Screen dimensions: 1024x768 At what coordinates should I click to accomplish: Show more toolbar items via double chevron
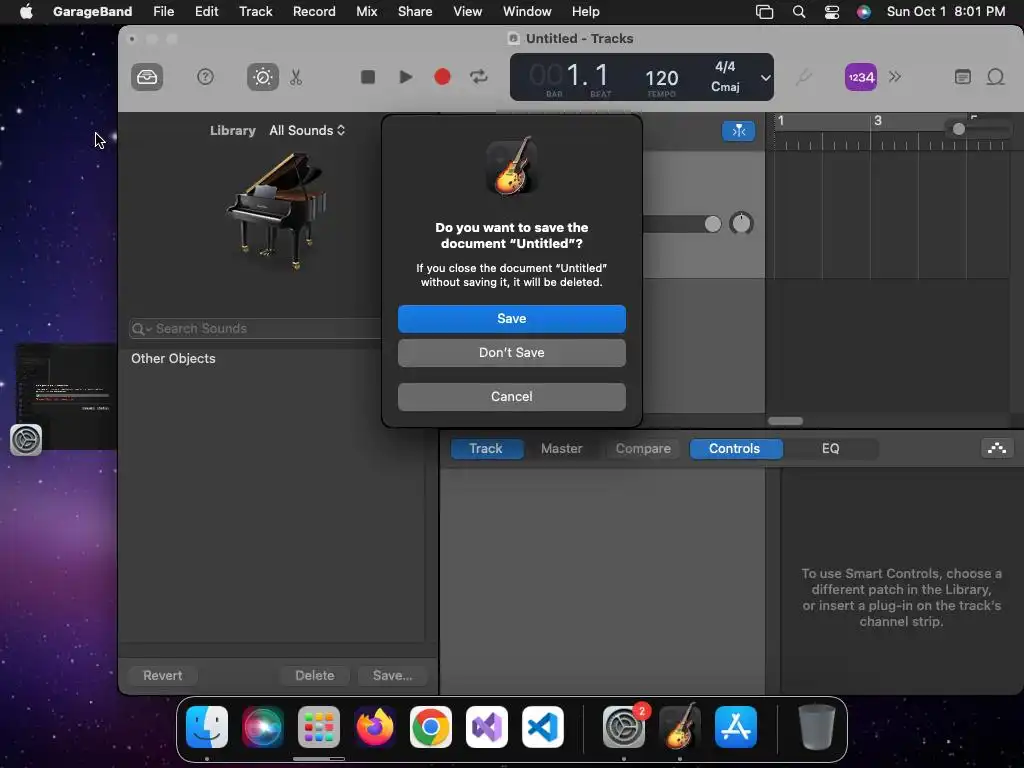pos(895,77)
